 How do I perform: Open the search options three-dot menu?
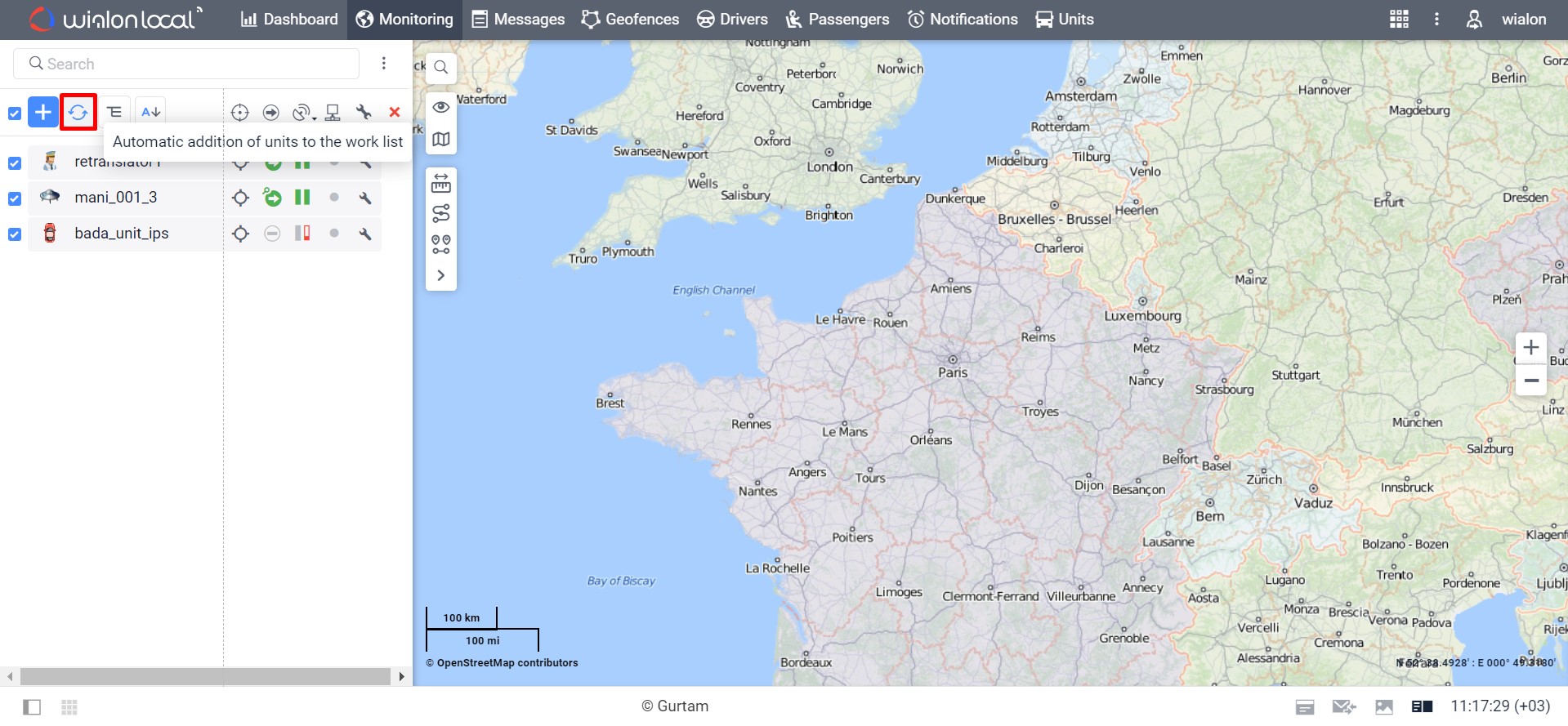click(x=384, y=64)
